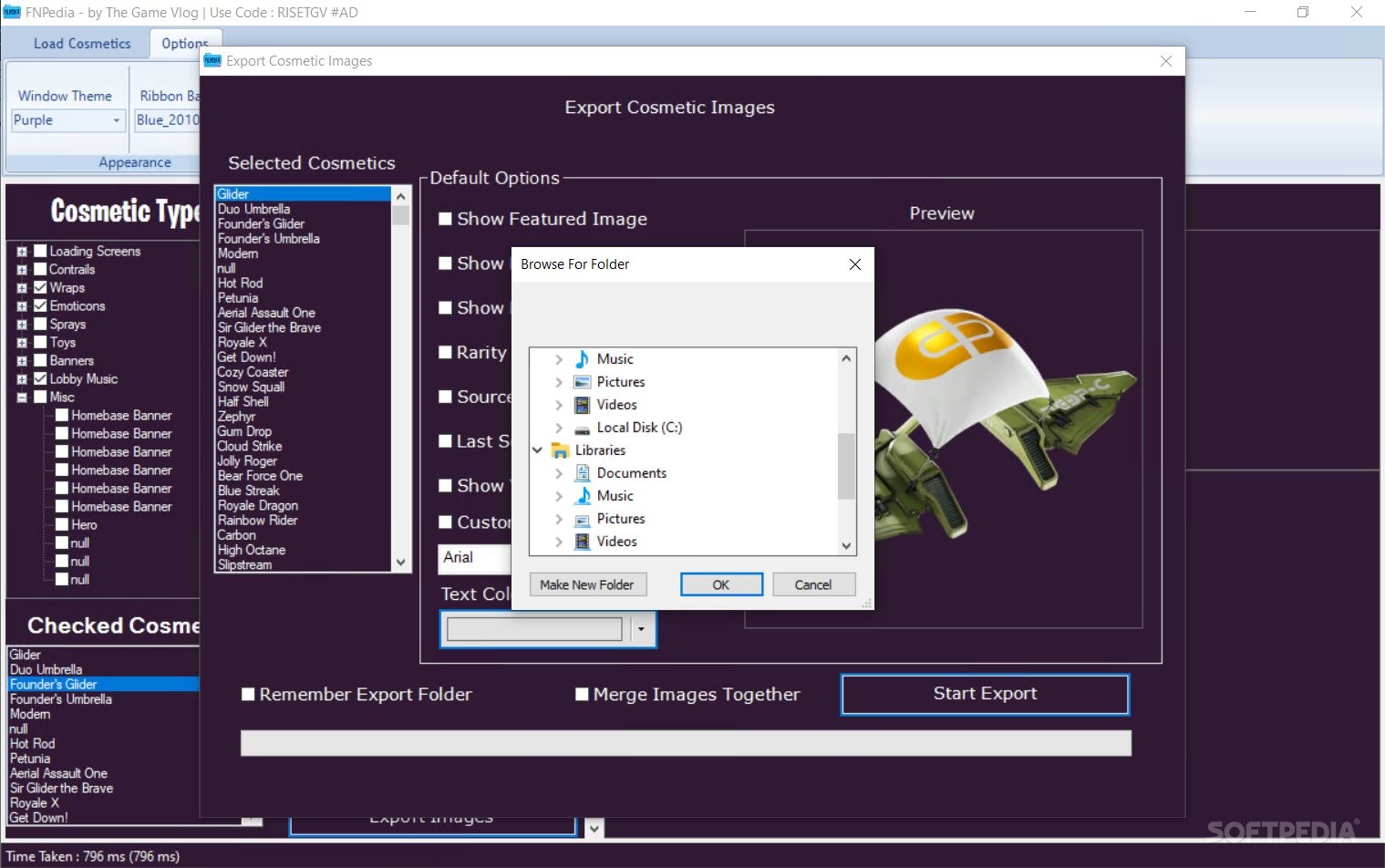
Task: Click the FNPedia app icon in title bar
Action: 12,12
